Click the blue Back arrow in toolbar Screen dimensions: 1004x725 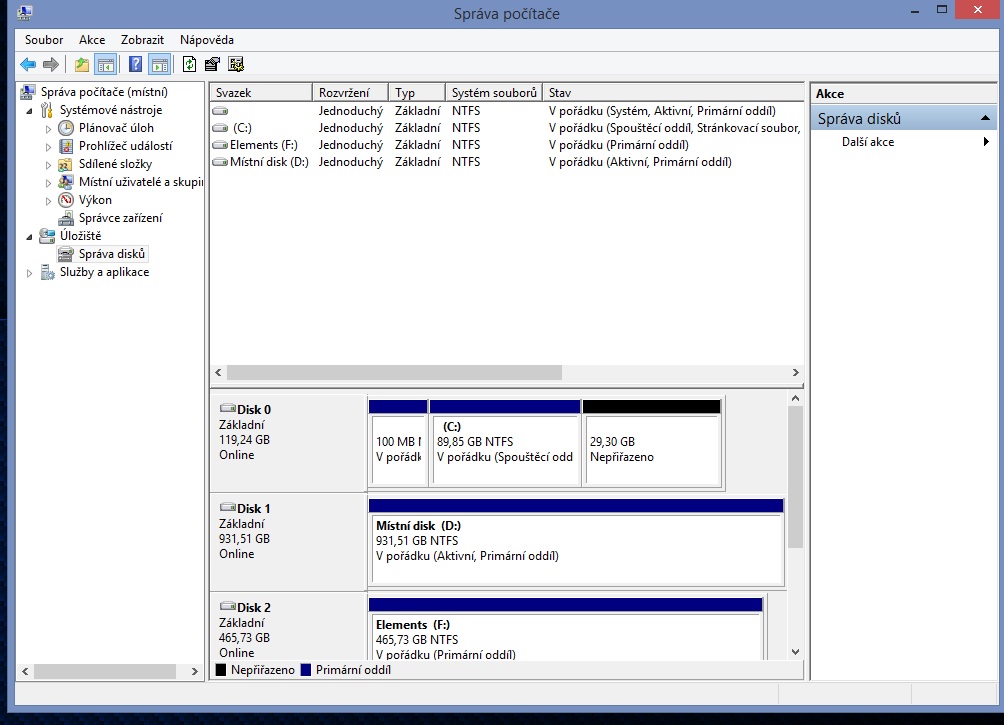pyautogui.click(x=27, y=65)
